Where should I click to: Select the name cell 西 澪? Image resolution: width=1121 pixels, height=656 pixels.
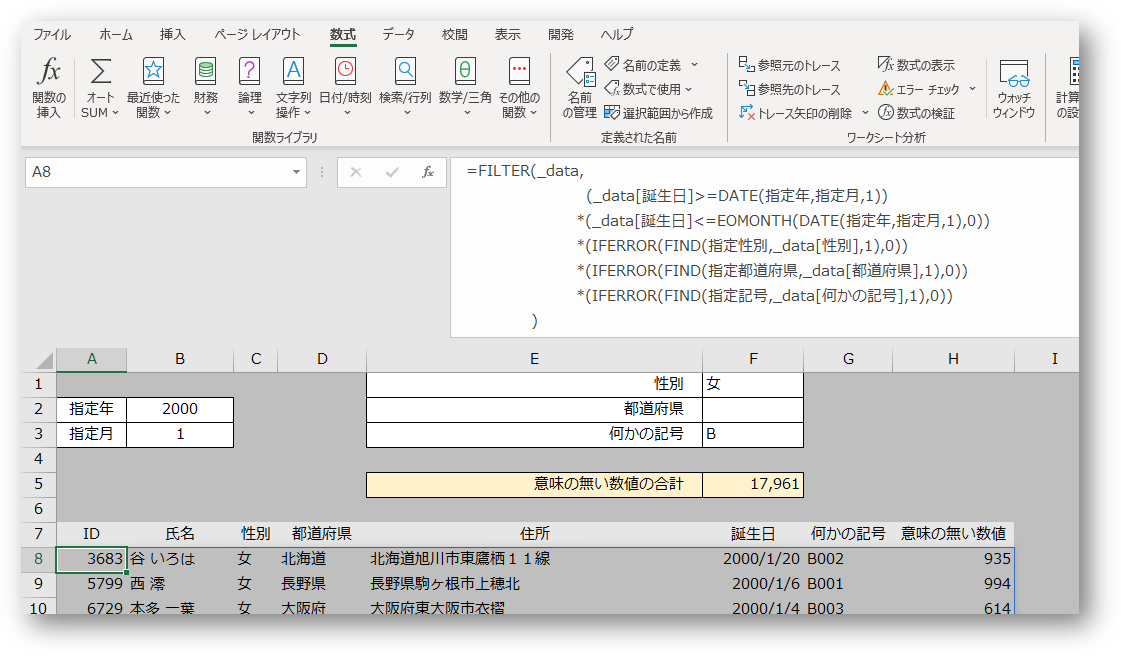pos(180,584)
